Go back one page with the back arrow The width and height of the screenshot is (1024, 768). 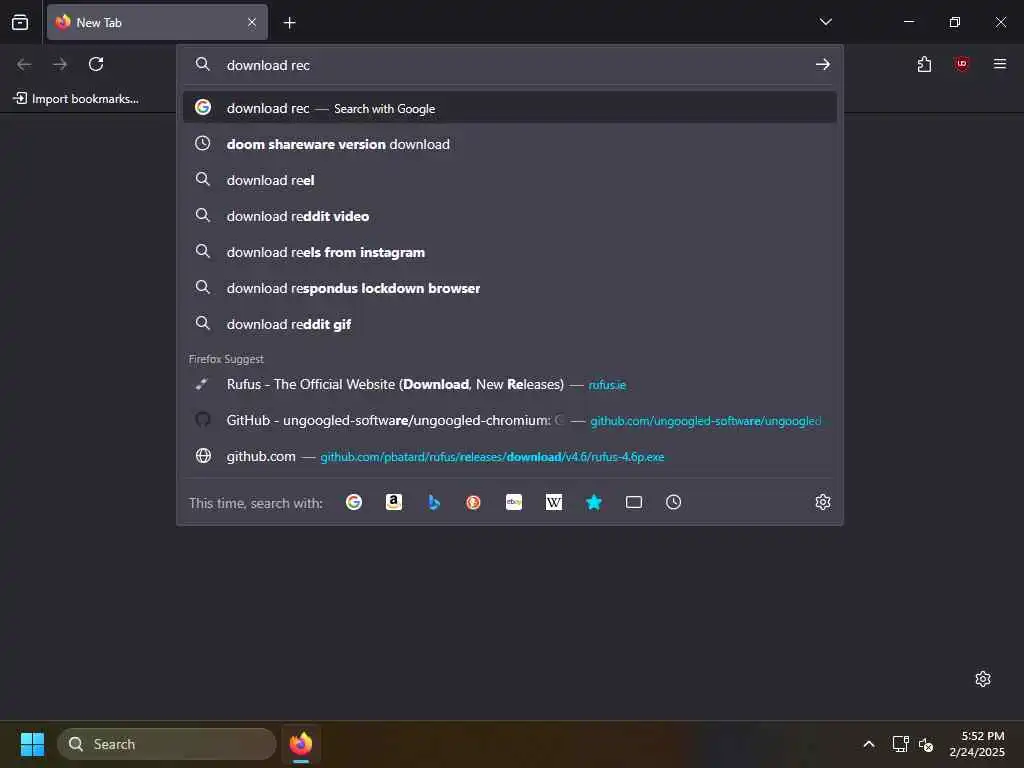point(24,64)
